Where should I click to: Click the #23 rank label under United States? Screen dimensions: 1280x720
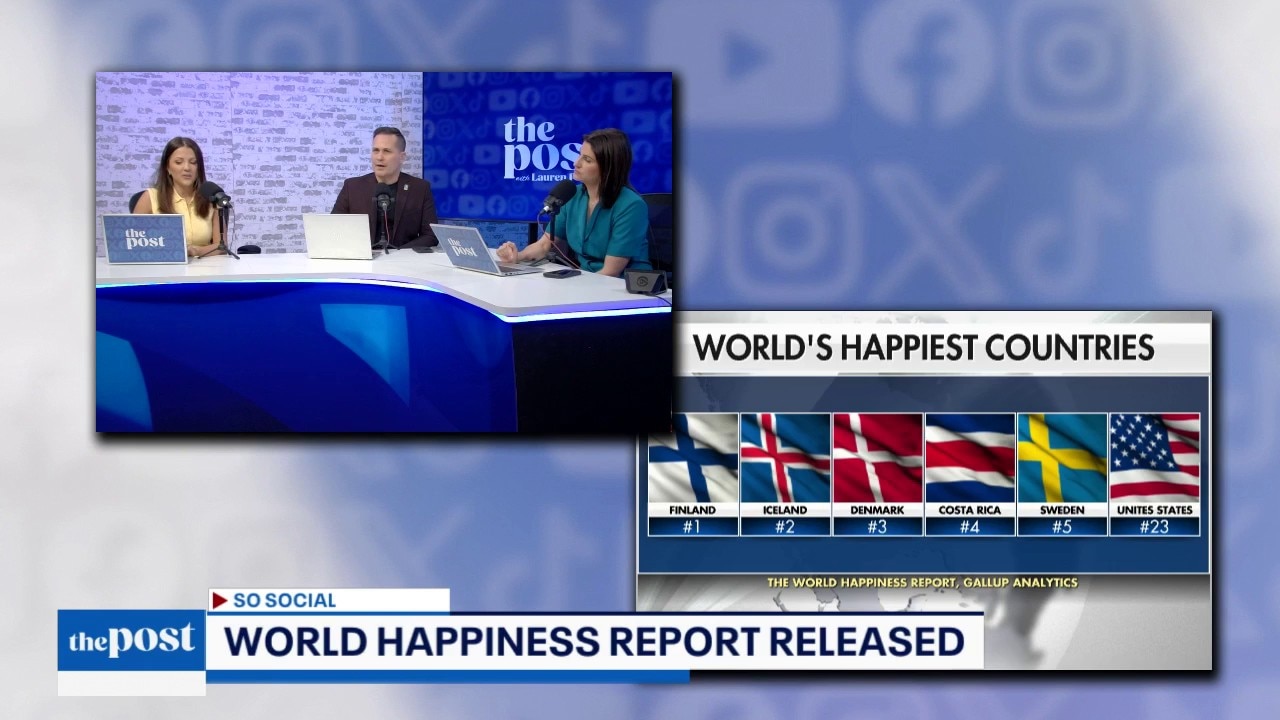point(1154,526)
